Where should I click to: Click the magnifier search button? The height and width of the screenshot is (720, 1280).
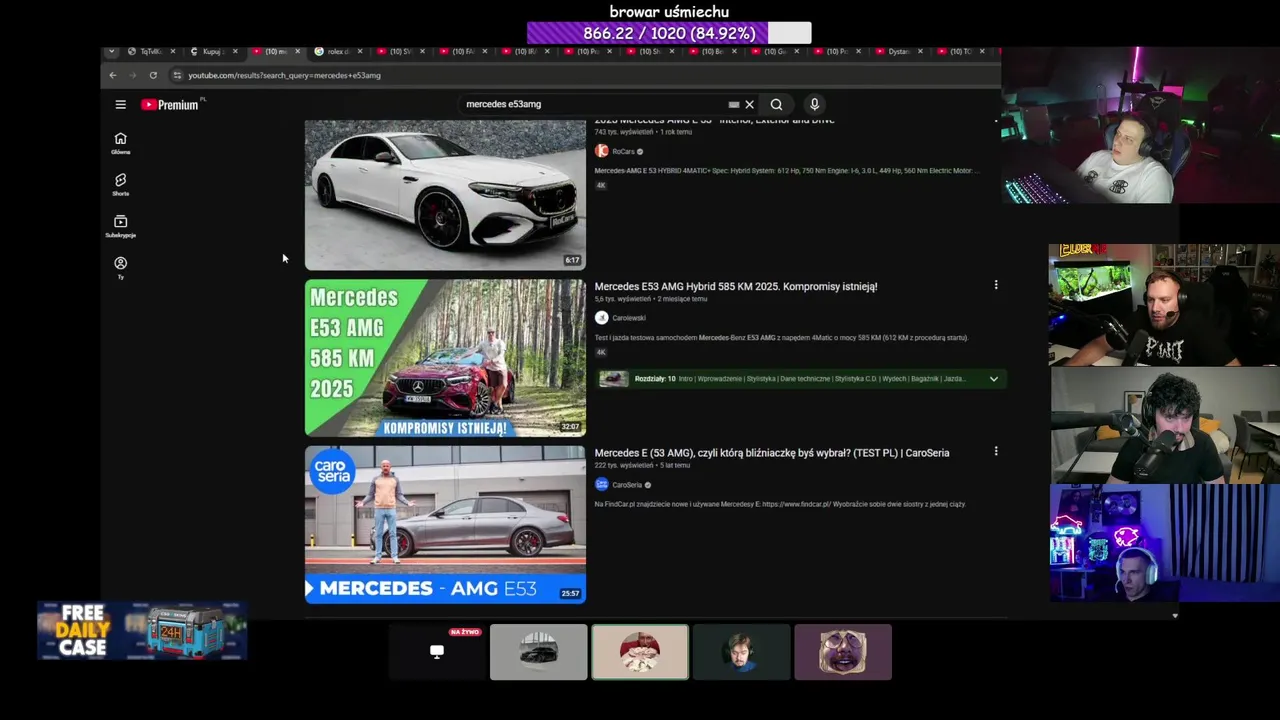pyautogui.click(x=776, y=104)
